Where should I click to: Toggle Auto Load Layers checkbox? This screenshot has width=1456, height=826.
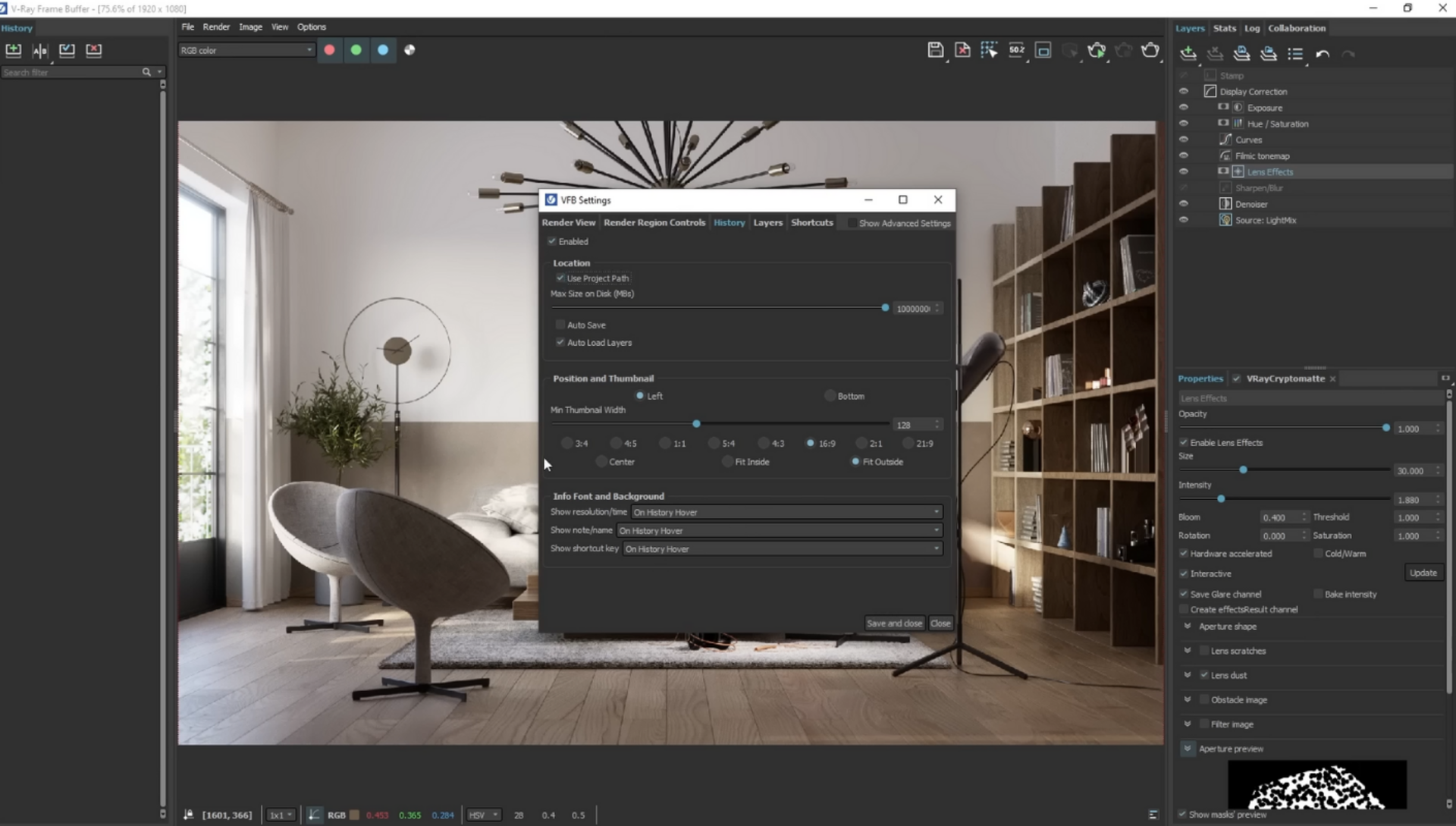[560, 342]
